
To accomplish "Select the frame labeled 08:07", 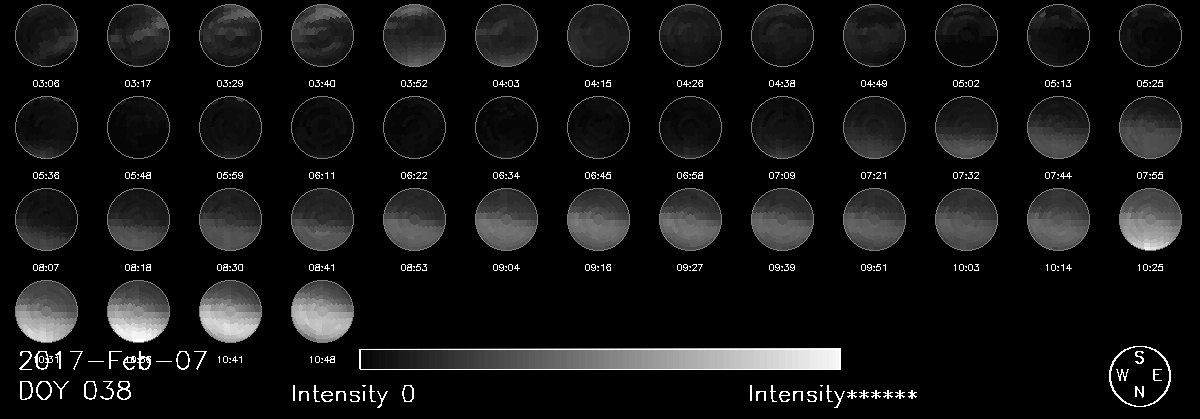I will click(x=46, y=219).
